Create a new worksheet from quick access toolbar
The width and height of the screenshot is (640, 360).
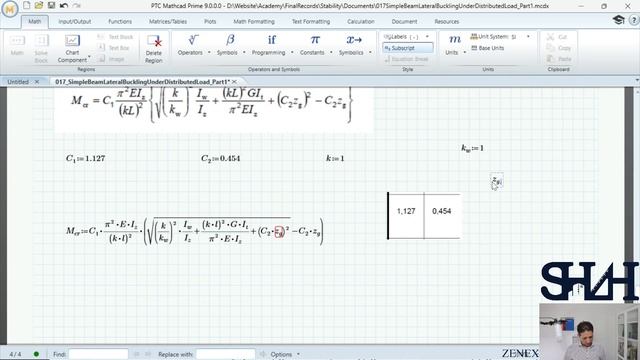(27, 5)
